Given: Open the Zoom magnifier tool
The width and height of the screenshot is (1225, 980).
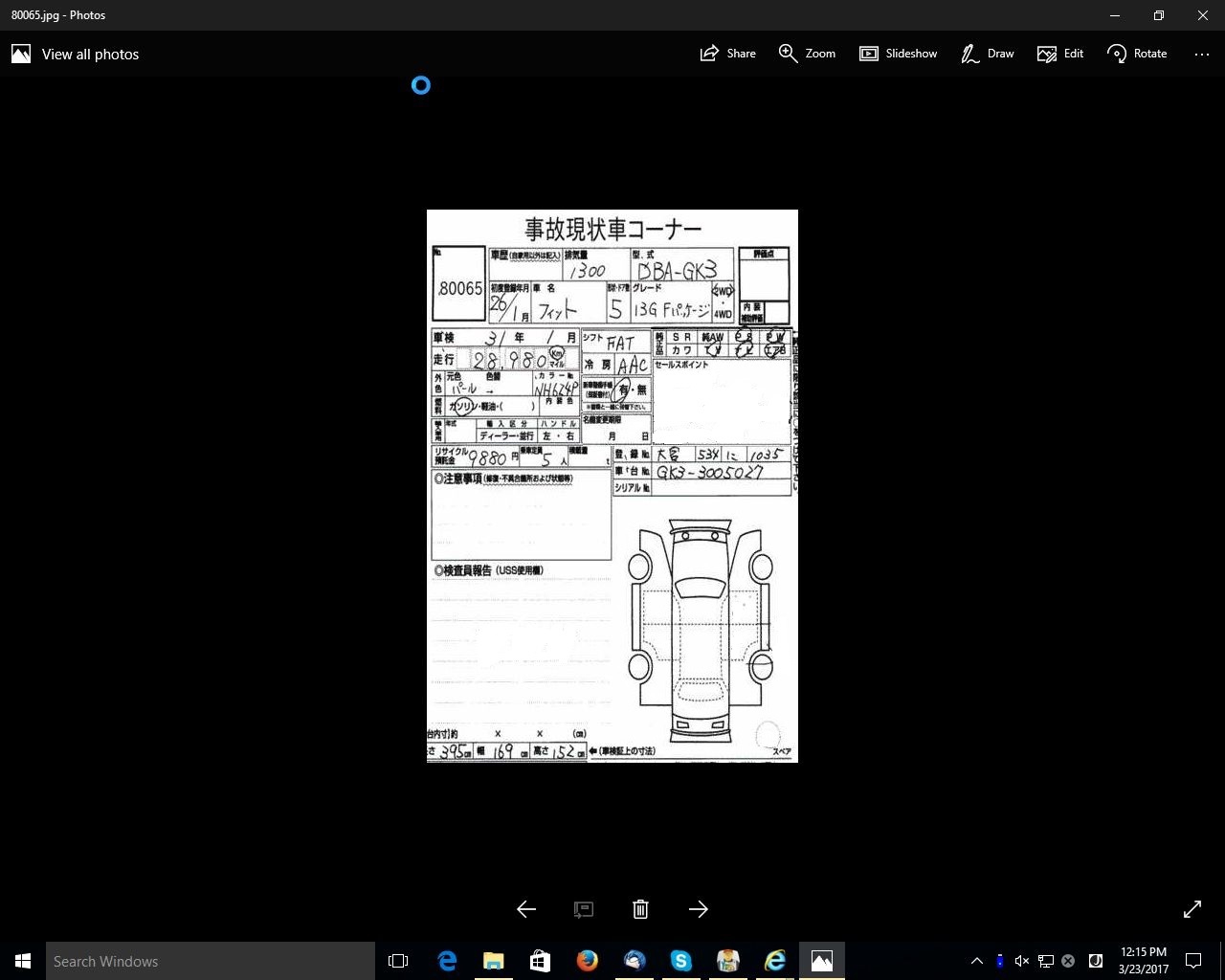Looking at the screenshot, I should click(x=807, y=54).
